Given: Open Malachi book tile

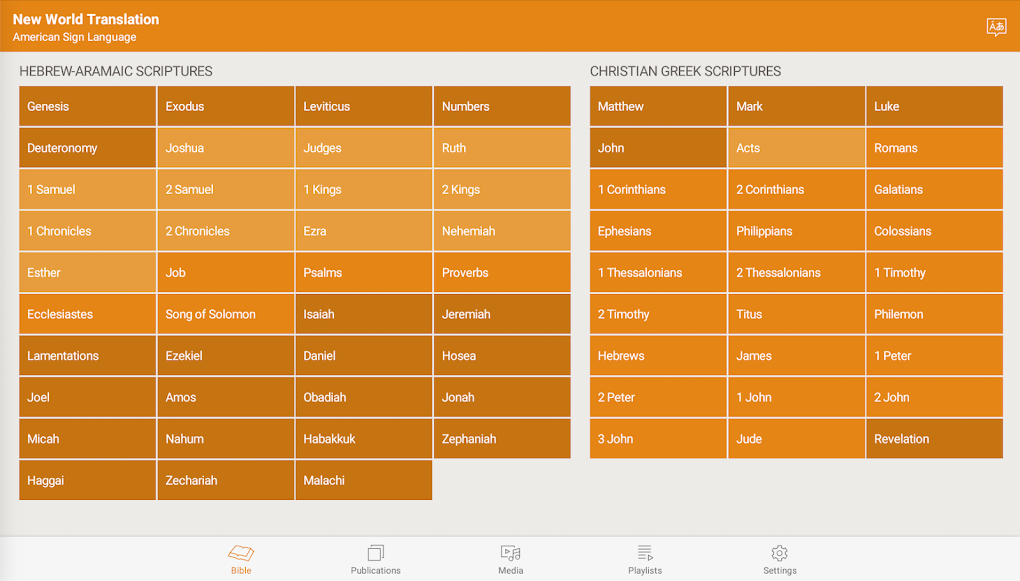Looking at the screenshot, I should (x=364, y=480).
